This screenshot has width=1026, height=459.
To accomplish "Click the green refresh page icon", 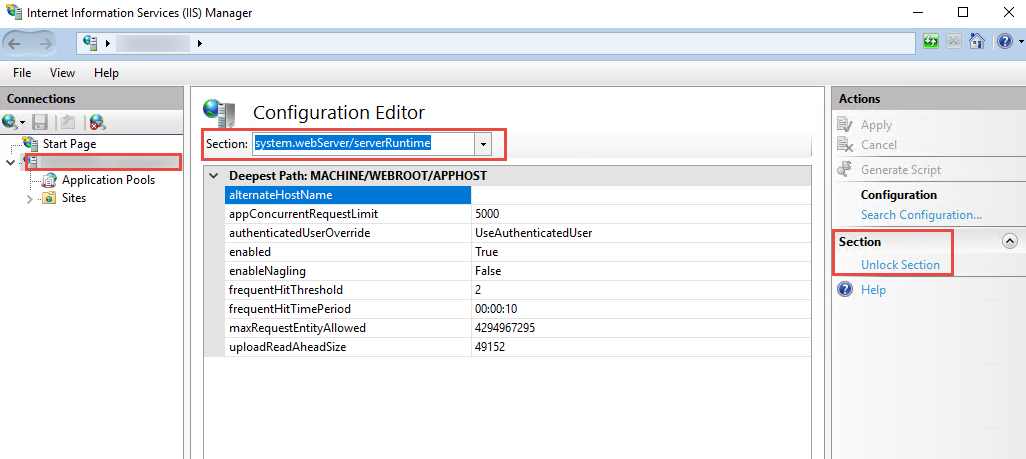I will click(931, 43).
